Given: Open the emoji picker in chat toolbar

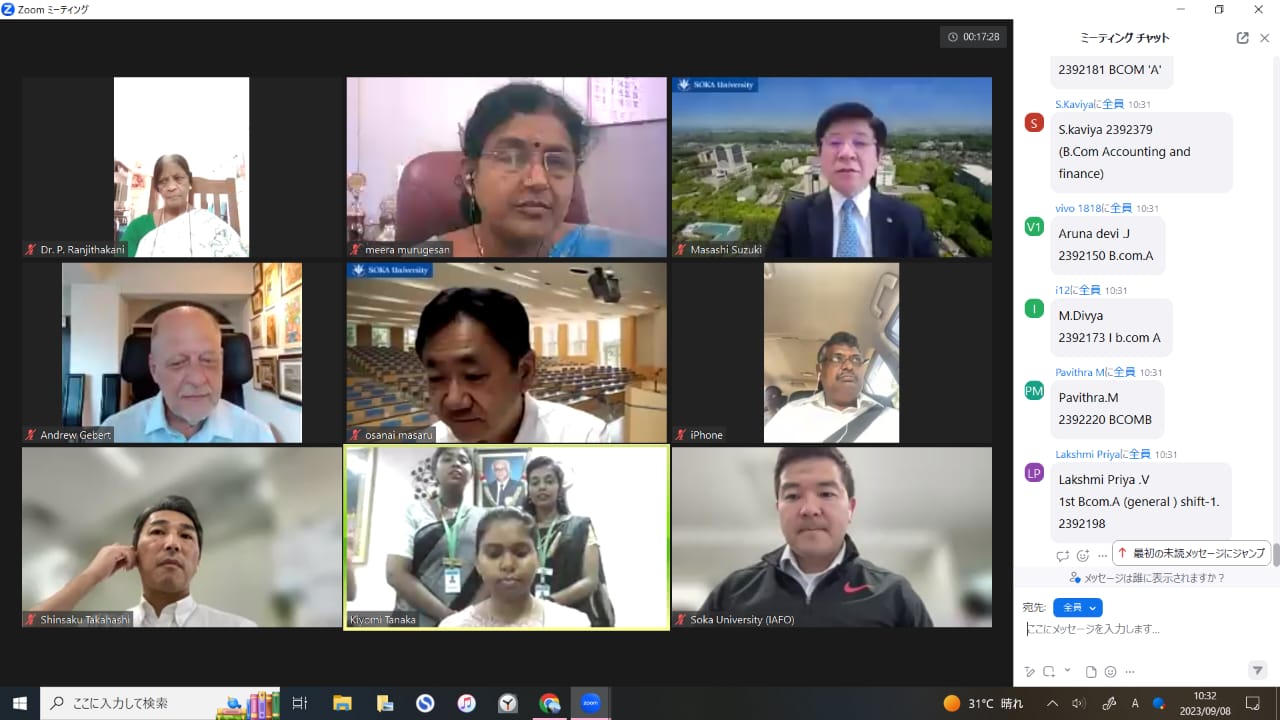Looking at the screenshot, I should coord(1110,672).
